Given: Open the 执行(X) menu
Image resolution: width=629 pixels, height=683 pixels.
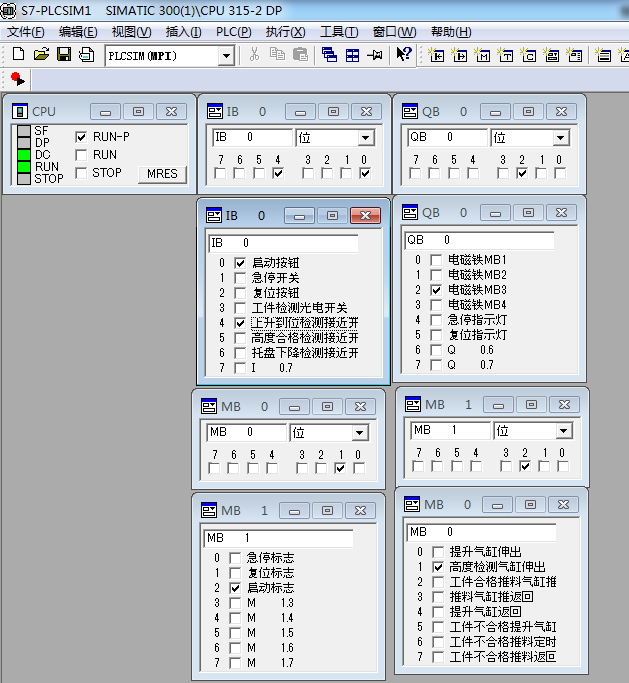Looking at the screenshot, I should pos(286,32).
